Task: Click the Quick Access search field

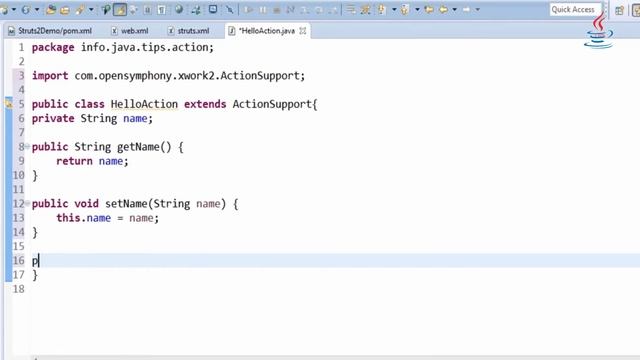Action: pos(575,9)
